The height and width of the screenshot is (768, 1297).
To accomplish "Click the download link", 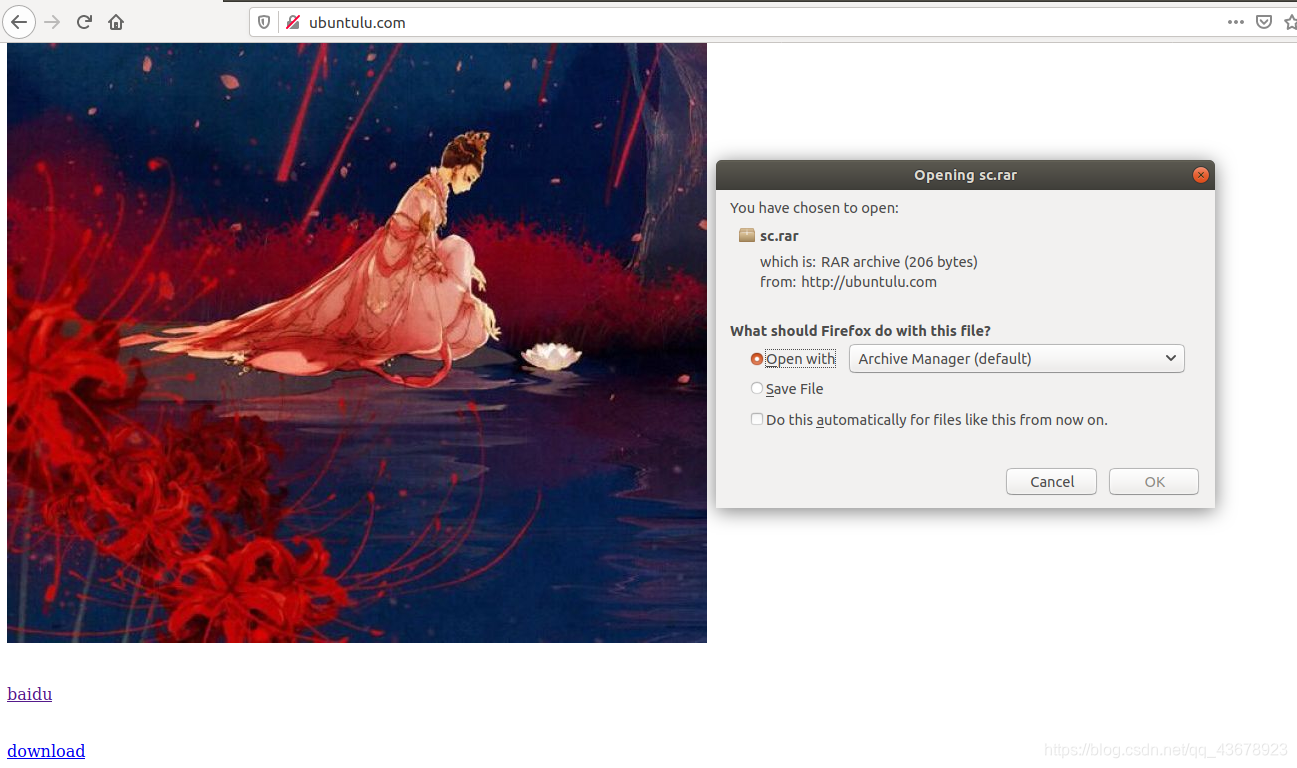I will point(46,751).
